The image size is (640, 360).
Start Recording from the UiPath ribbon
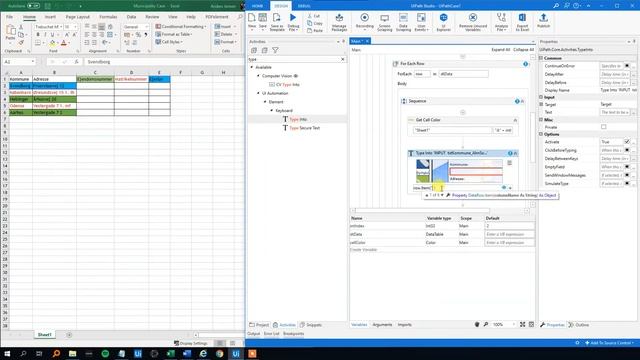(x=364, y=21)
